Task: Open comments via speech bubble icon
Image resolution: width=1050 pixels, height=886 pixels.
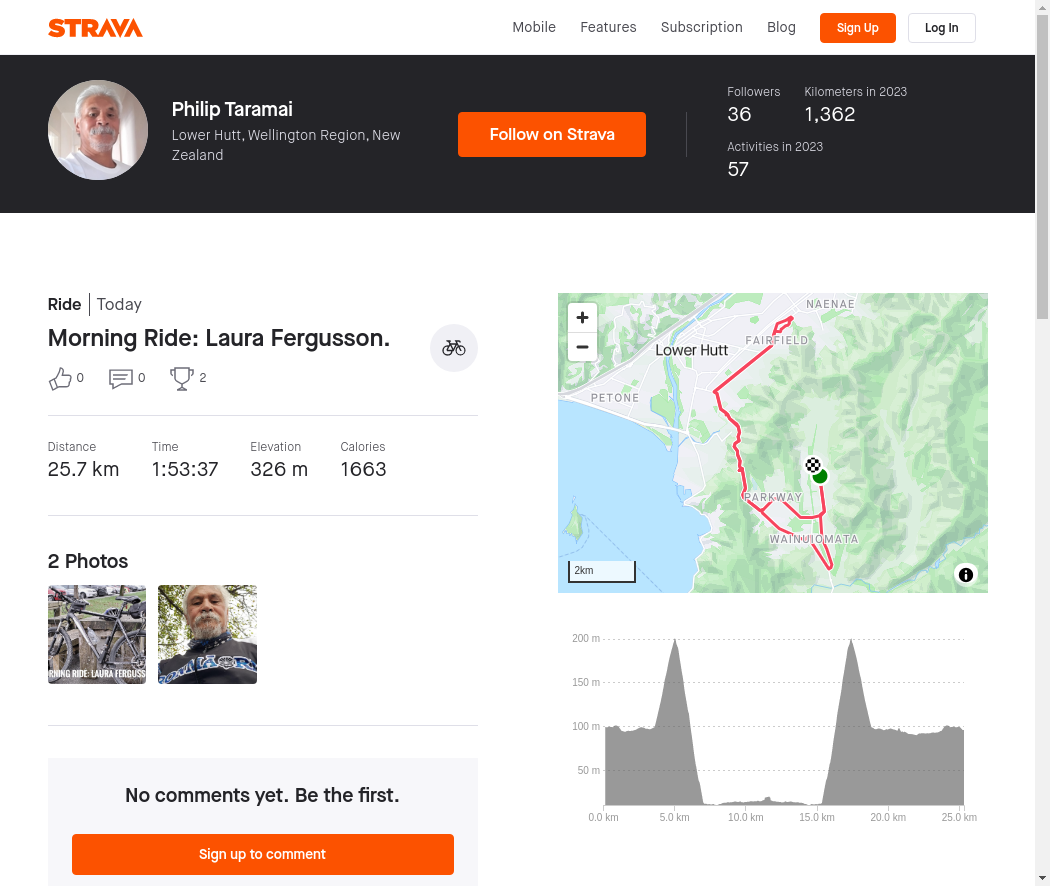Action: click(x=121, y=378)
